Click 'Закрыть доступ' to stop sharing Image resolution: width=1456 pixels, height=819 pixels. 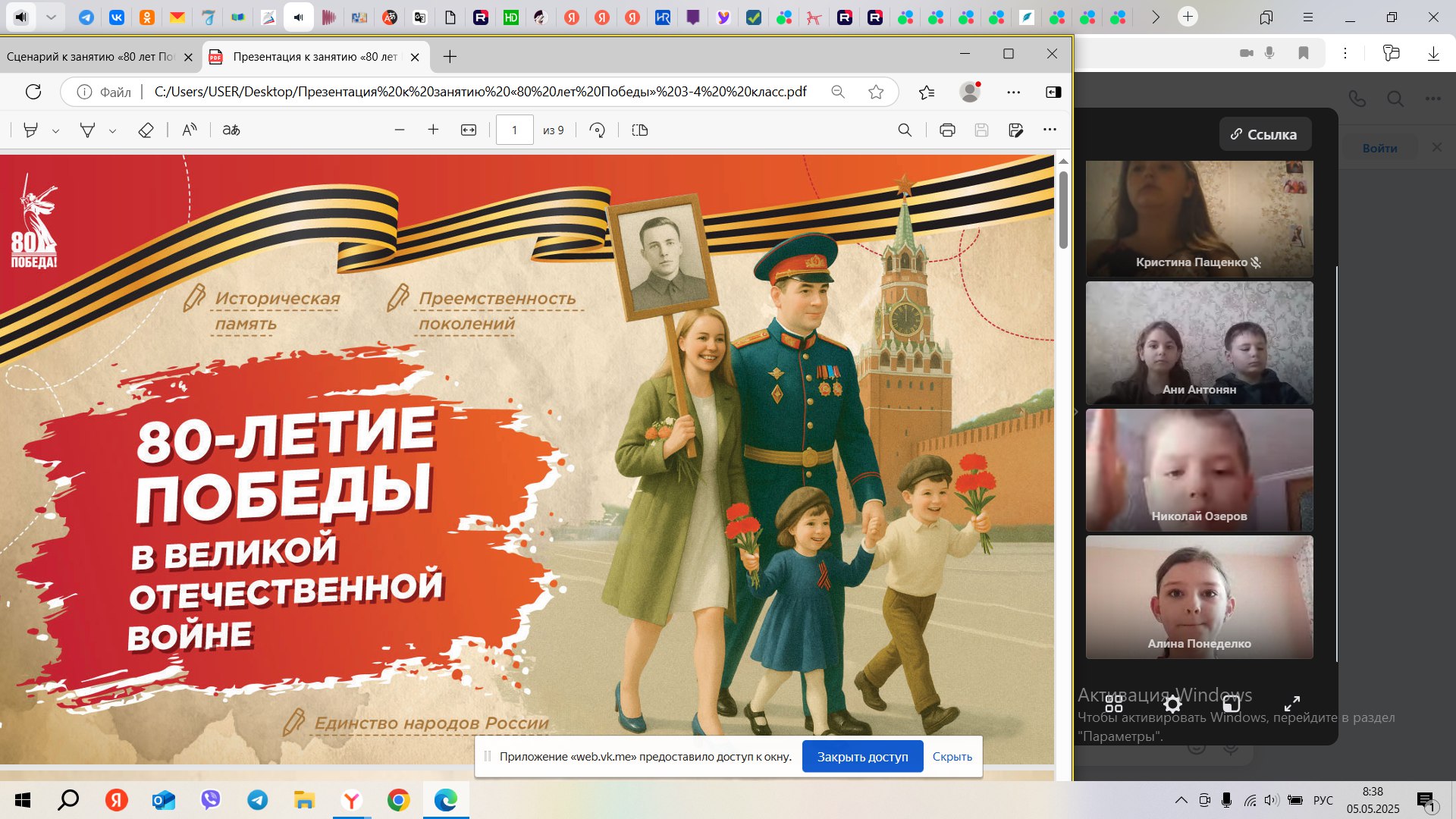pos(862,756)
